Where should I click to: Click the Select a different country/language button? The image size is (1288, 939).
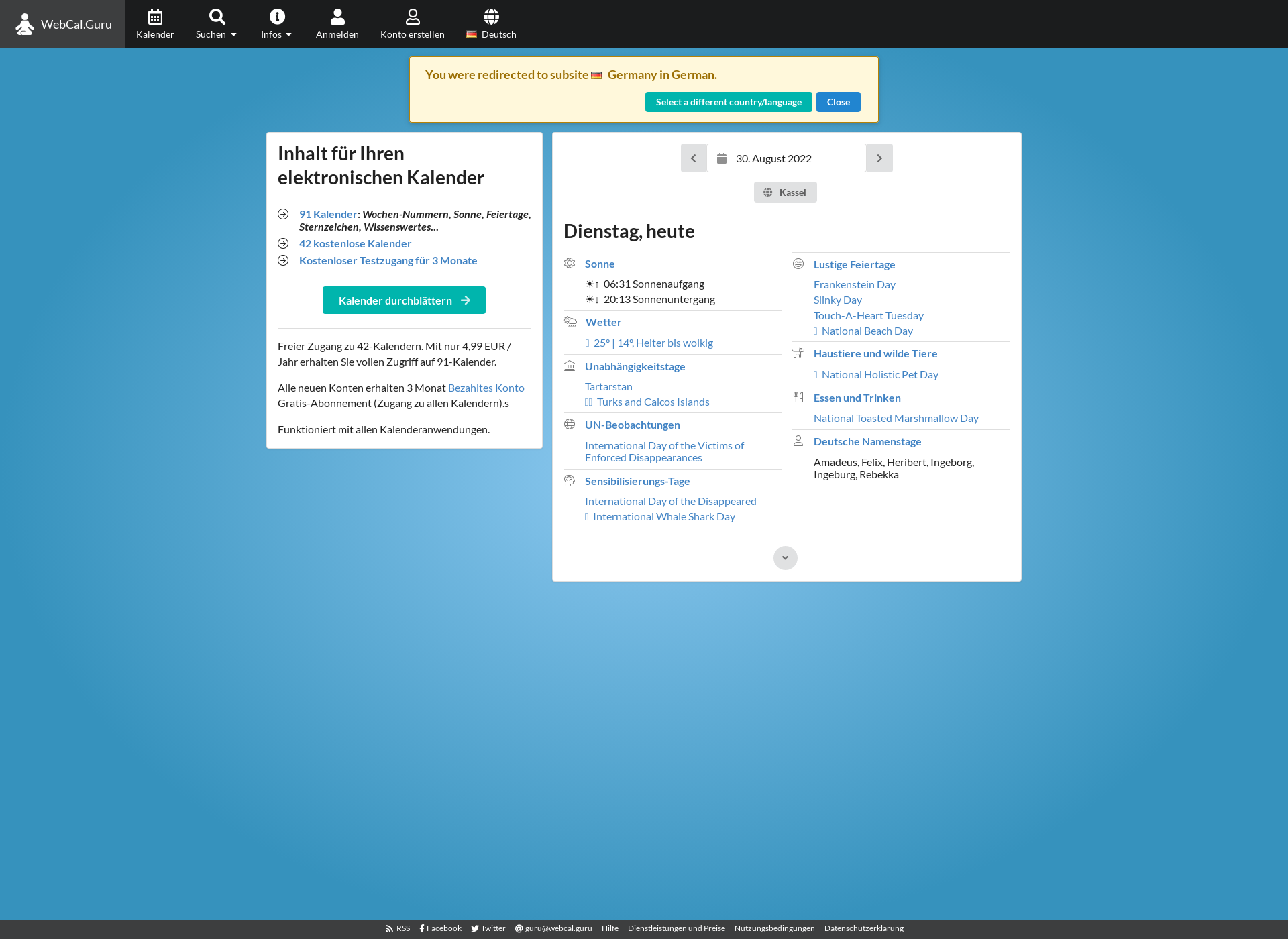click(x=728, y=102)
